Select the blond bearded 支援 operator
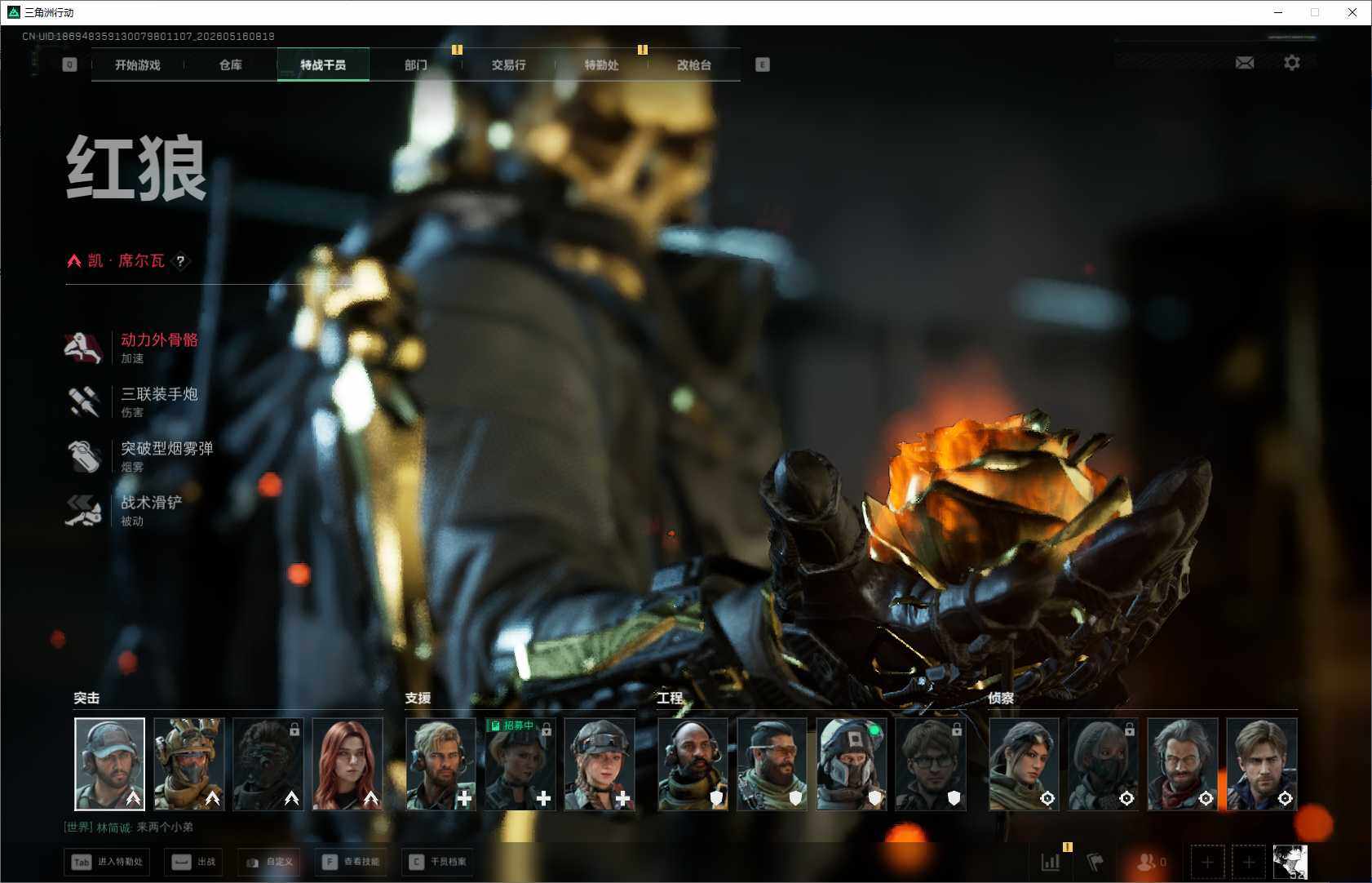This screenshot has width=1372, height=883. coord(440,764)
